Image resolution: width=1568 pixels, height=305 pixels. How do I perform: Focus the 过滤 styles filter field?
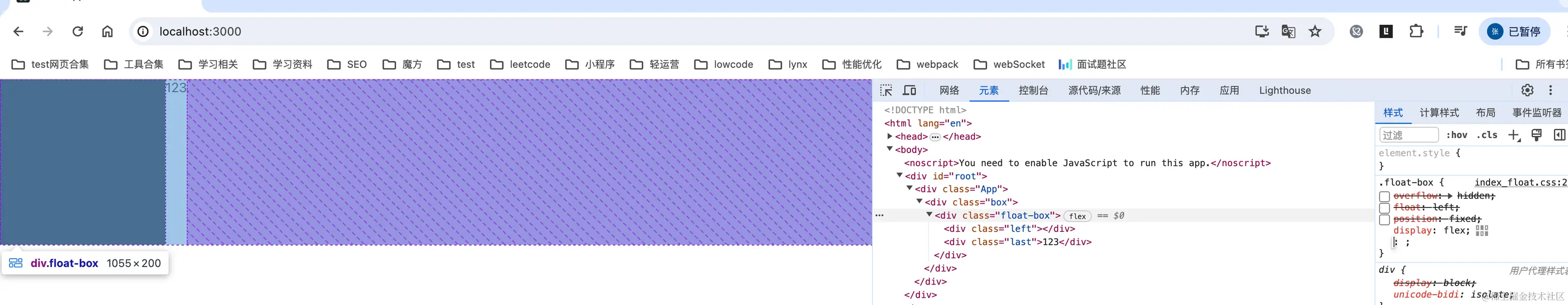pyautogui.click(x=1408, y=135)
